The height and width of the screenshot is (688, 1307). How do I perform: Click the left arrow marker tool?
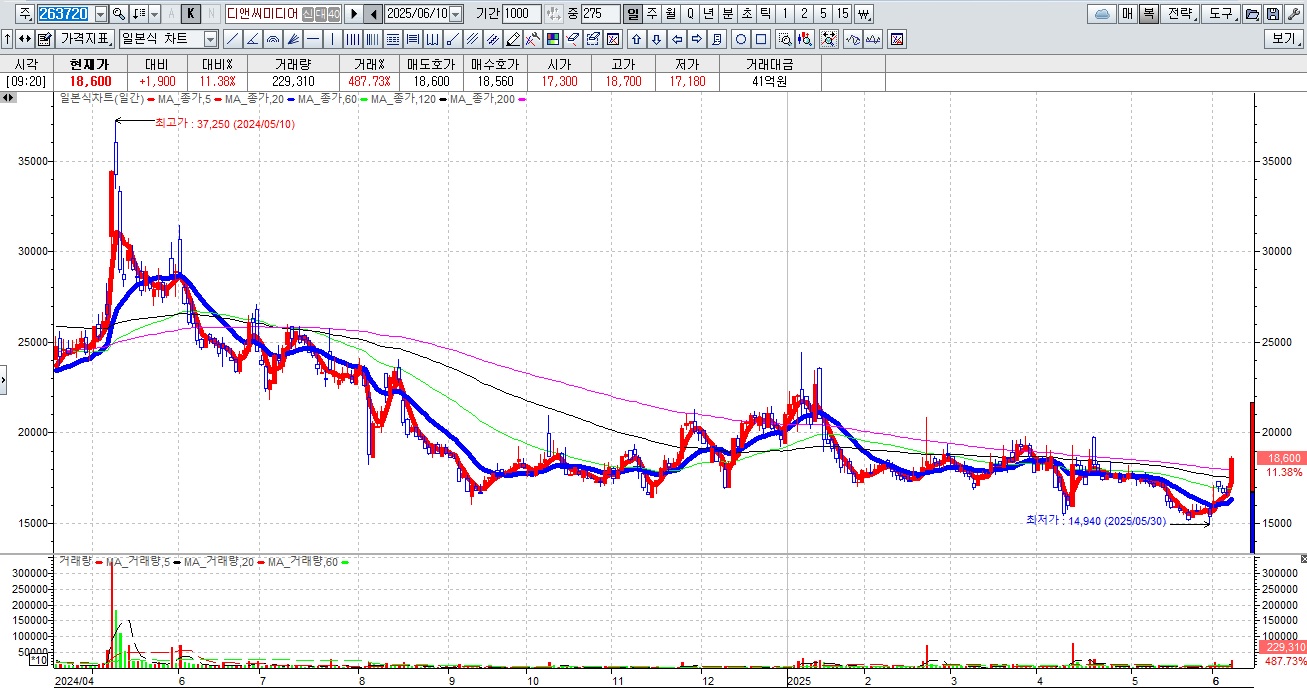[x=676, y=39]
